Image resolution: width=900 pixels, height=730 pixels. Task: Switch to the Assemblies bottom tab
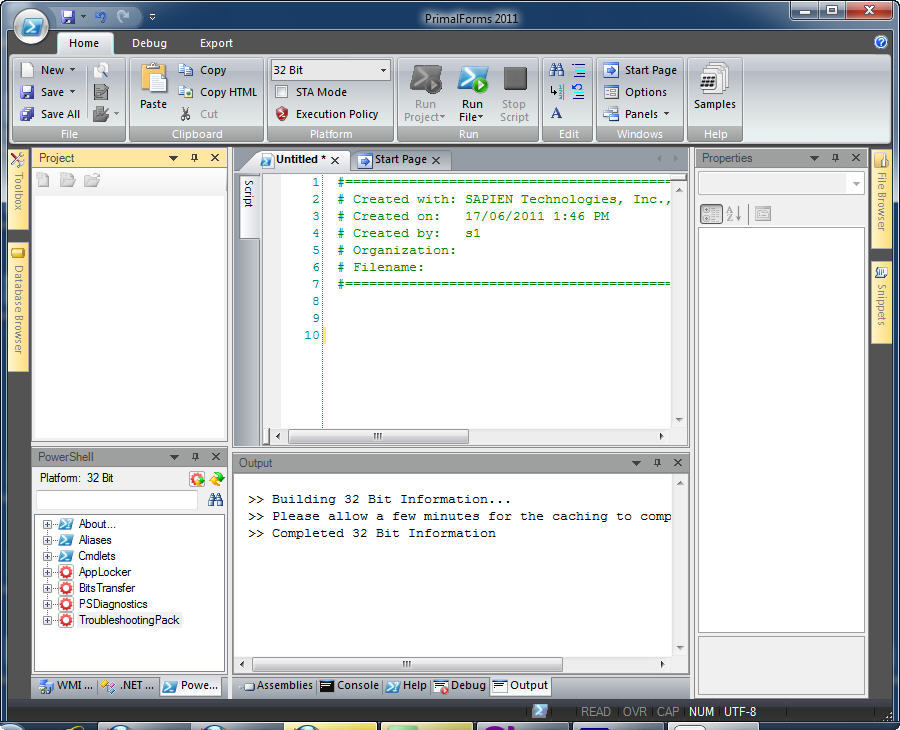pos(278,686)
